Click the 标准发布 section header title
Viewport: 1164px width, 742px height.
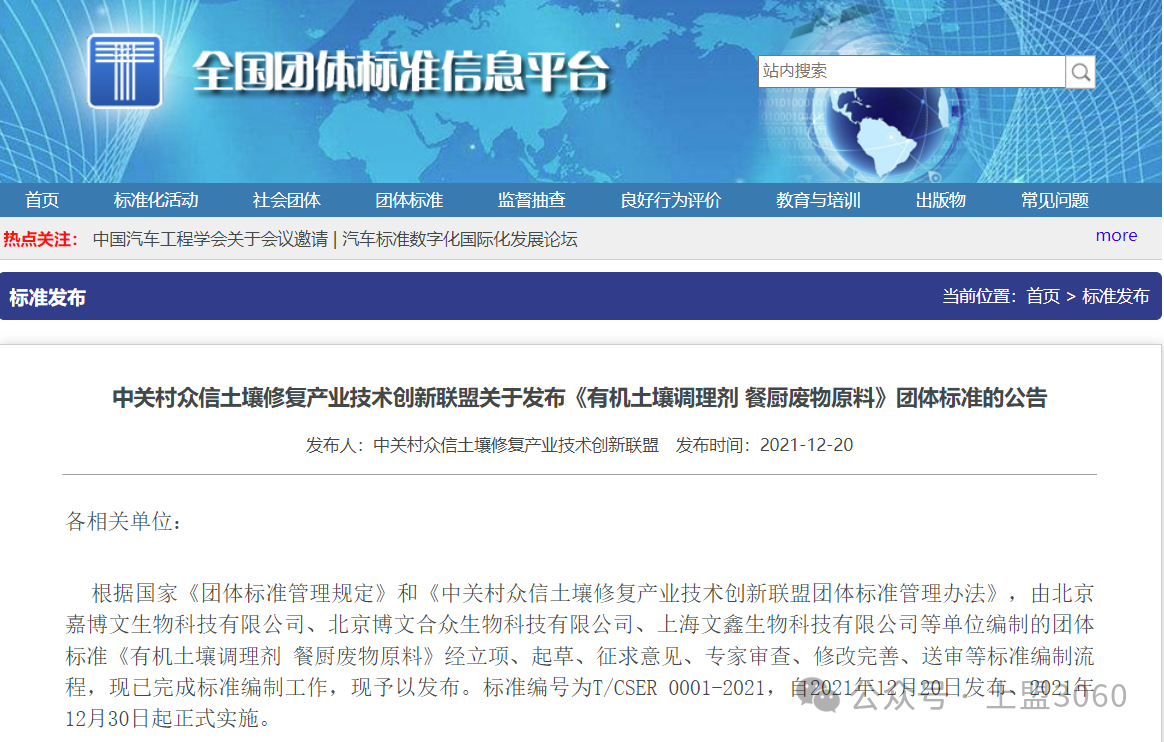tap(48, 298)
